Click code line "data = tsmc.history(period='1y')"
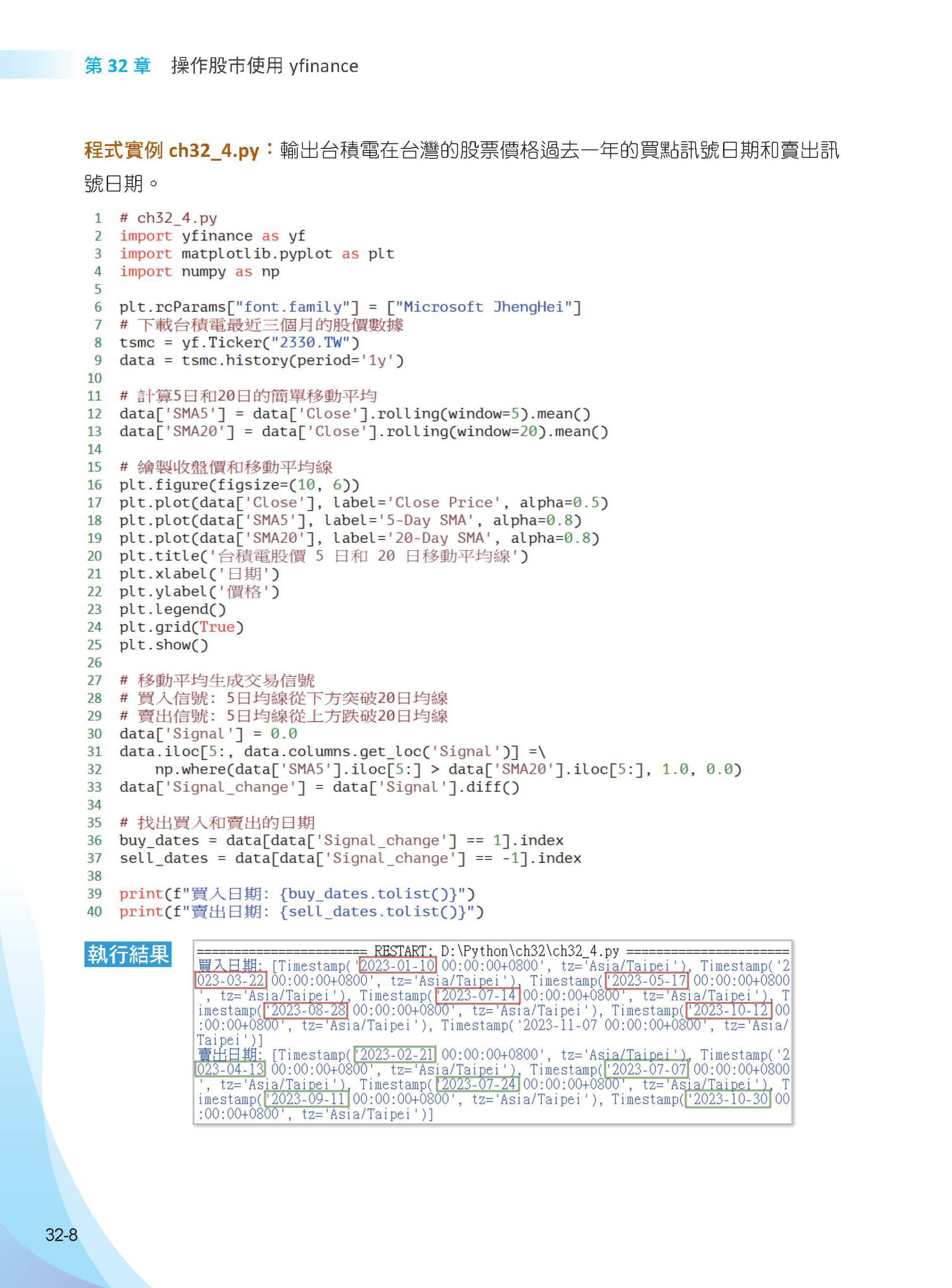The height and width of the screenshot is (1288, 952). click(x=262, y=360)
